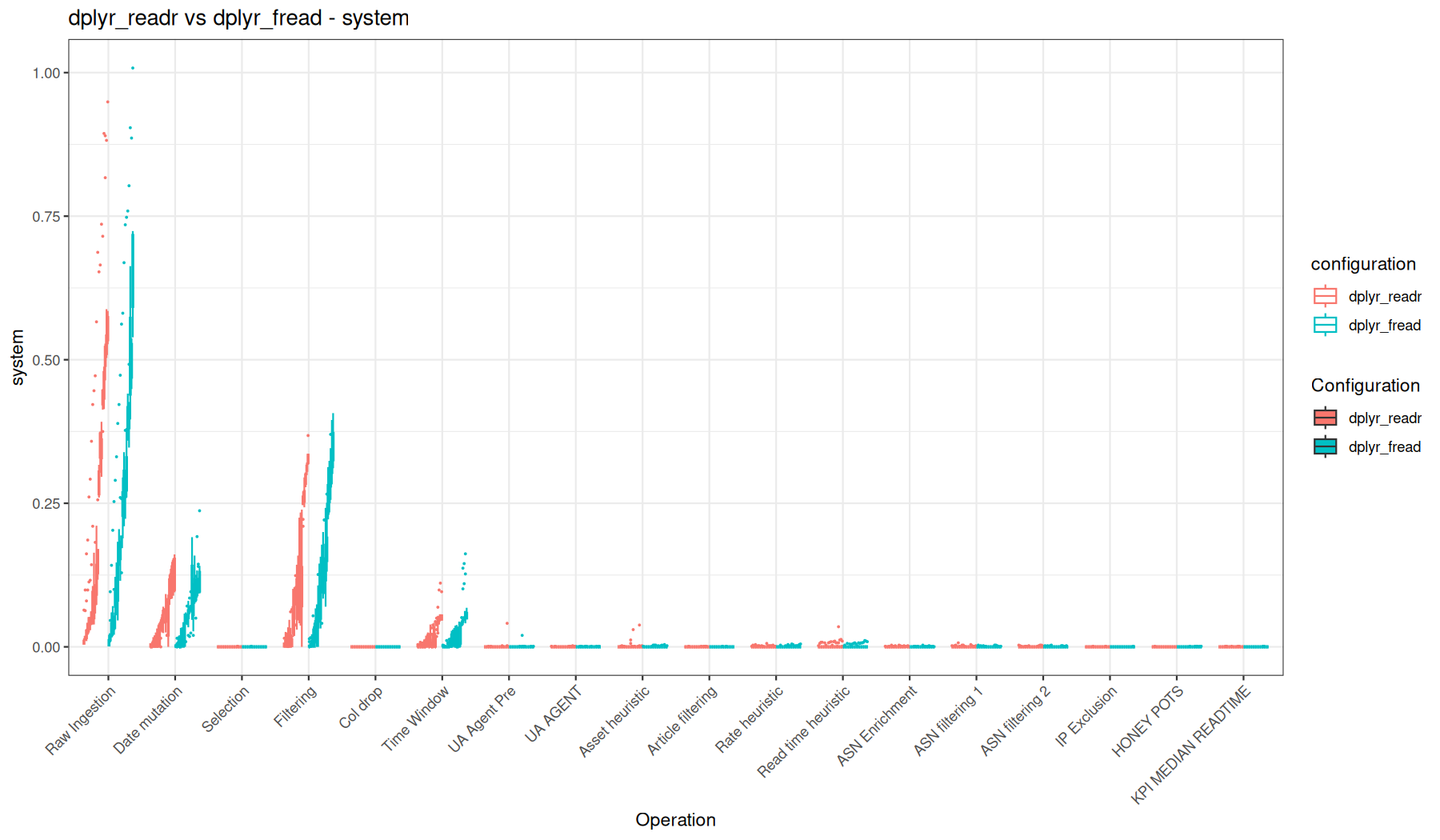Viewport: 1440px width, 840px height.
Task: Click the lowercase 'configuration' legend title
Action: tap(1363, 264)
